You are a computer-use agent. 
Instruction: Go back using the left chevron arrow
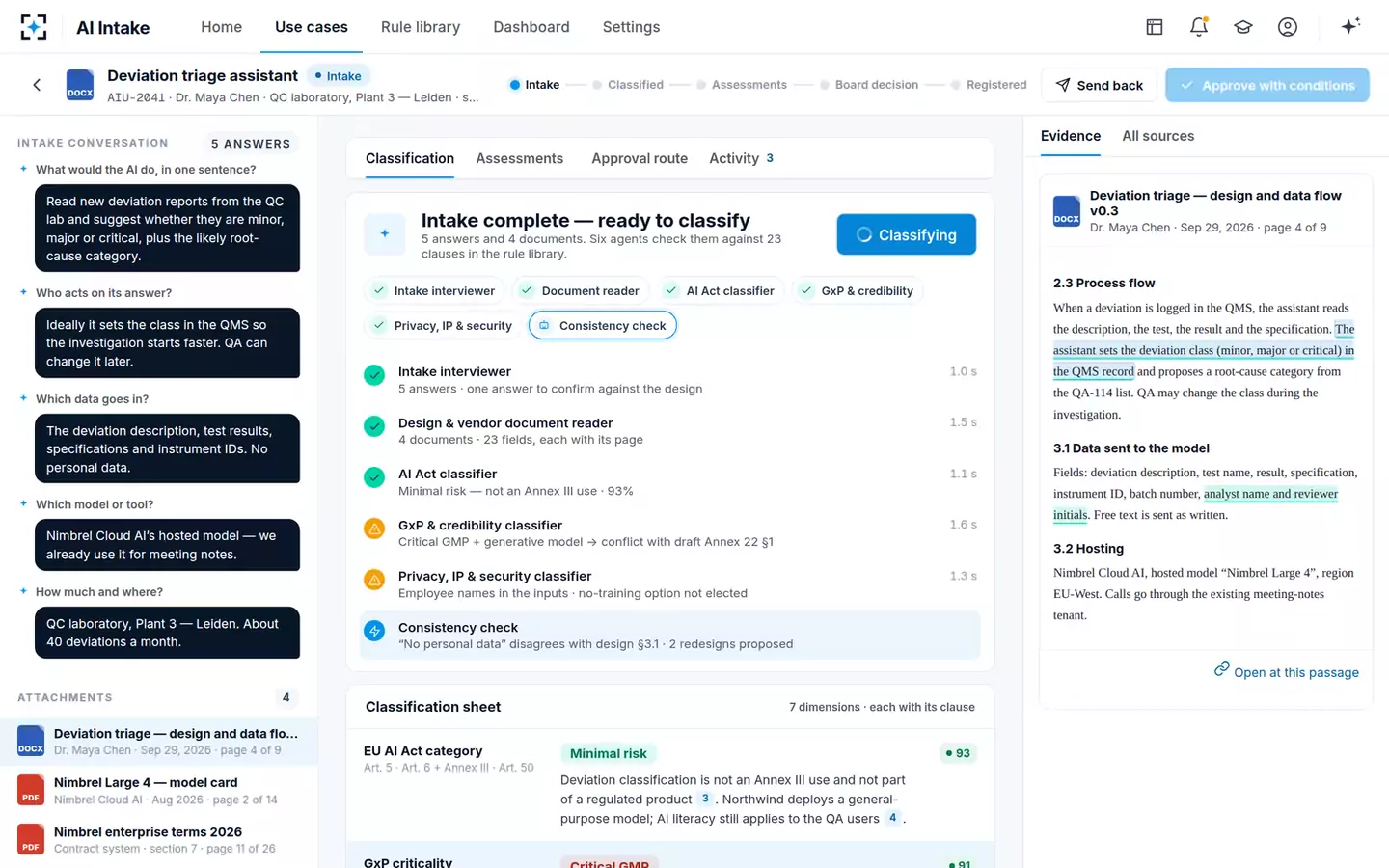(37, 85)
